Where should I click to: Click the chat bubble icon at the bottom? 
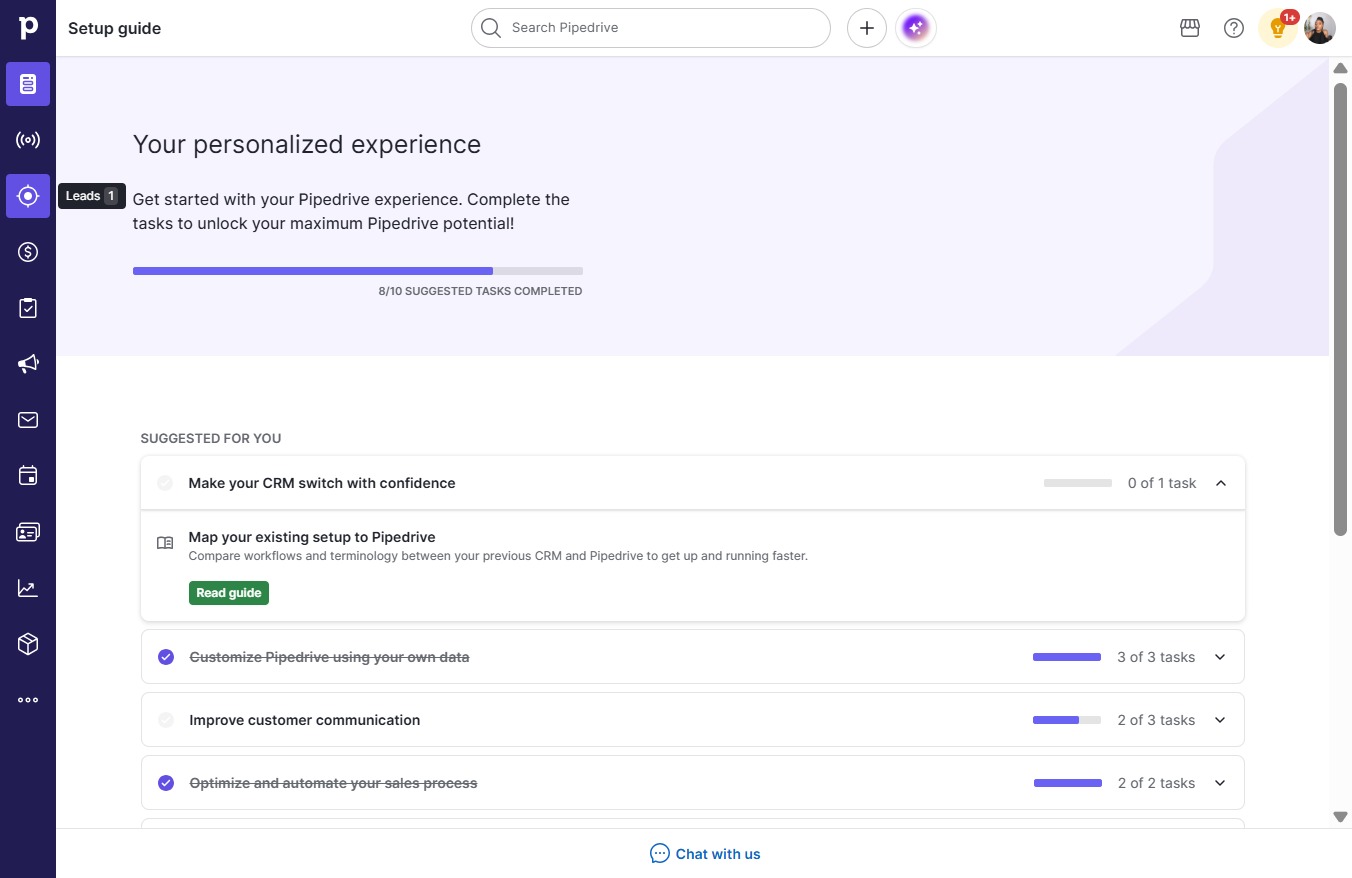click(660, 853)
